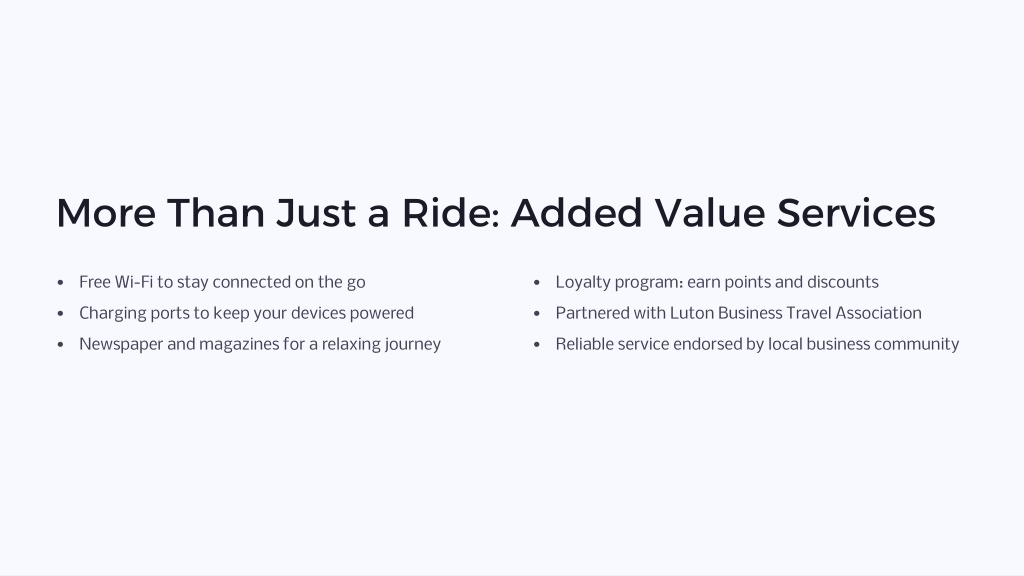Click the word 'Ride:' in the title
This screenshot has width=1024, height=576.
point(451,213)
